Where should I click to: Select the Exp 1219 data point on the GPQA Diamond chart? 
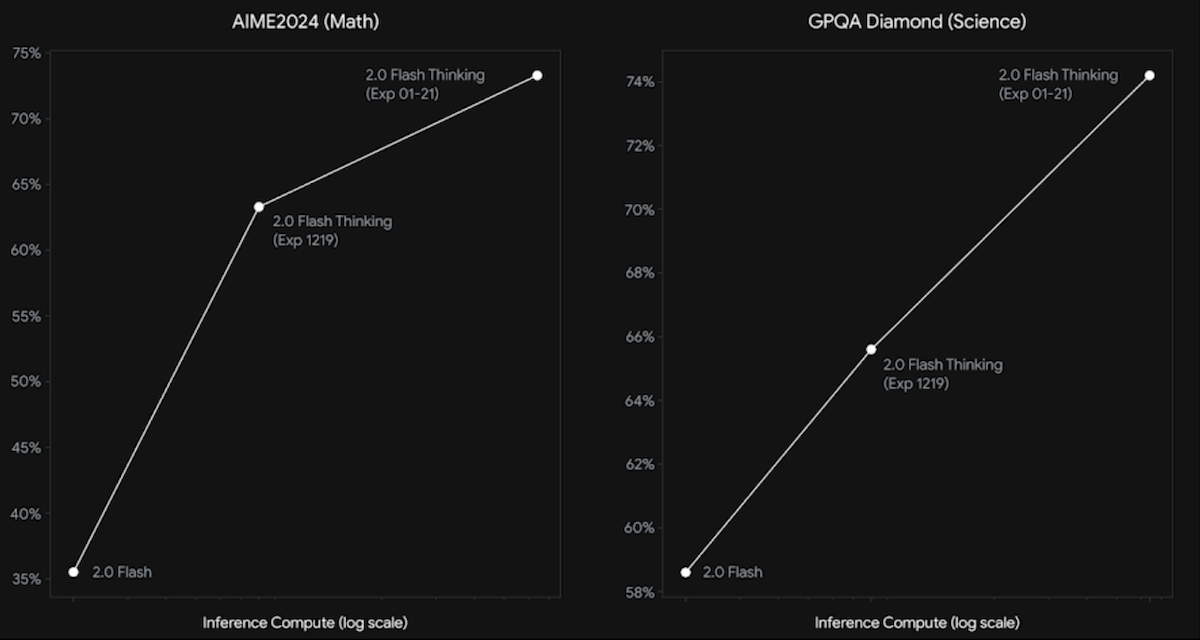(871, 349)
